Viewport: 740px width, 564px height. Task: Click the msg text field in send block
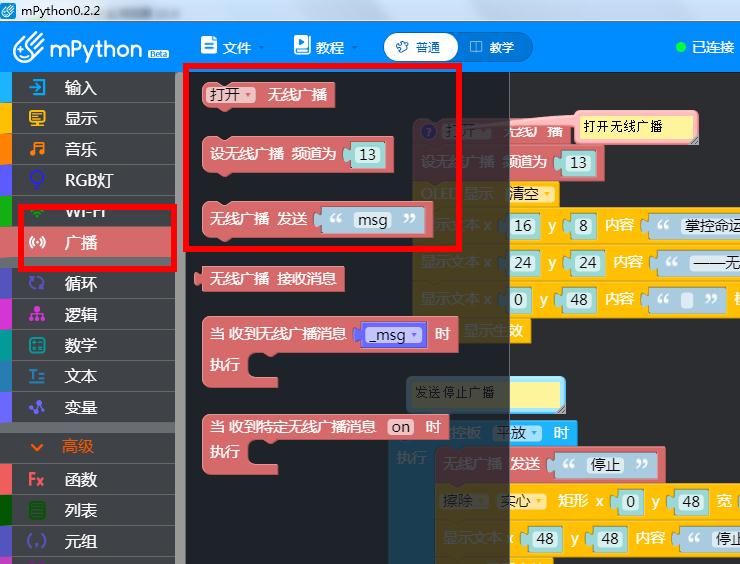tap(372, 220)
